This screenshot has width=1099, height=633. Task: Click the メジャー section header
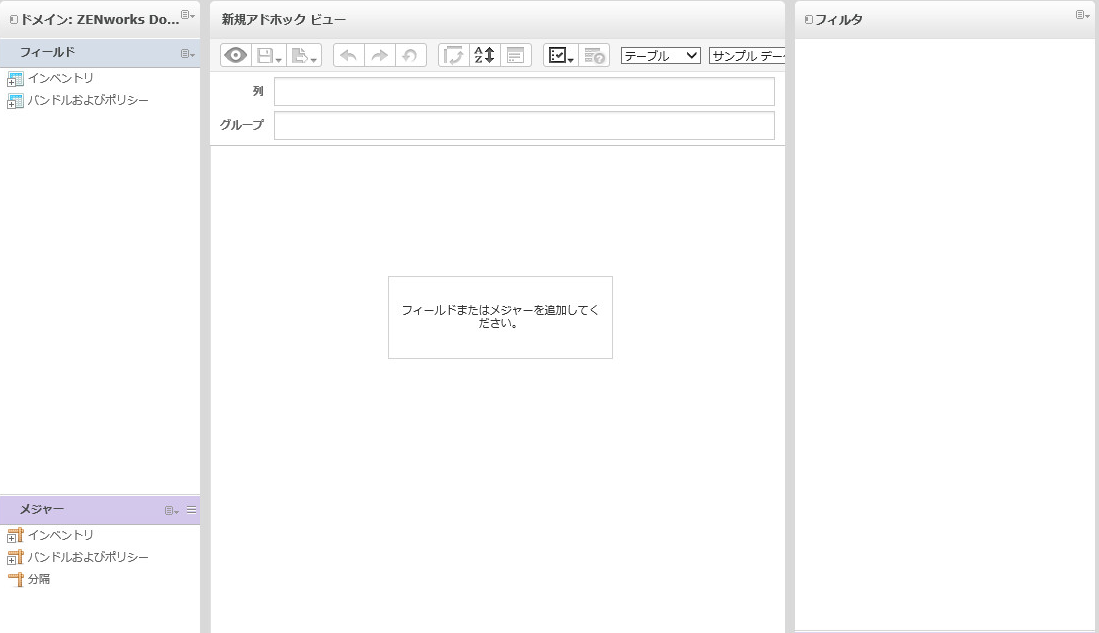point(100,510)
